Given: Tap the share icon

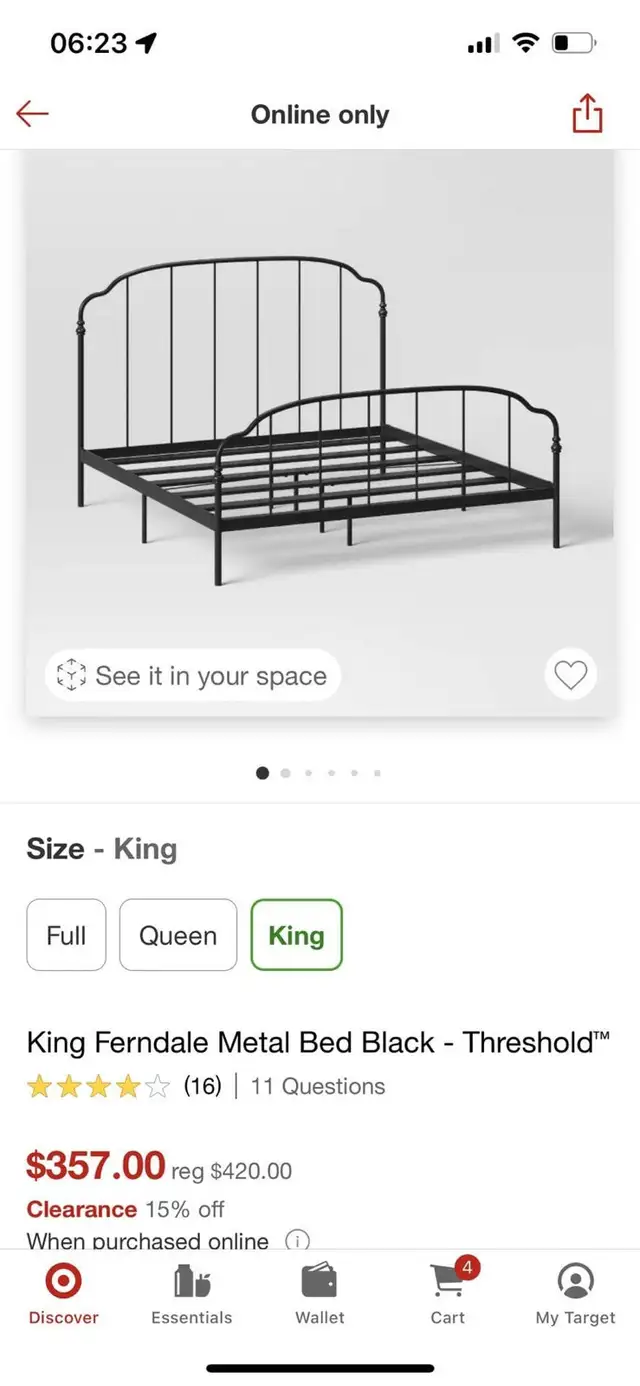Looking at the screenshot, I should point(588,113).
